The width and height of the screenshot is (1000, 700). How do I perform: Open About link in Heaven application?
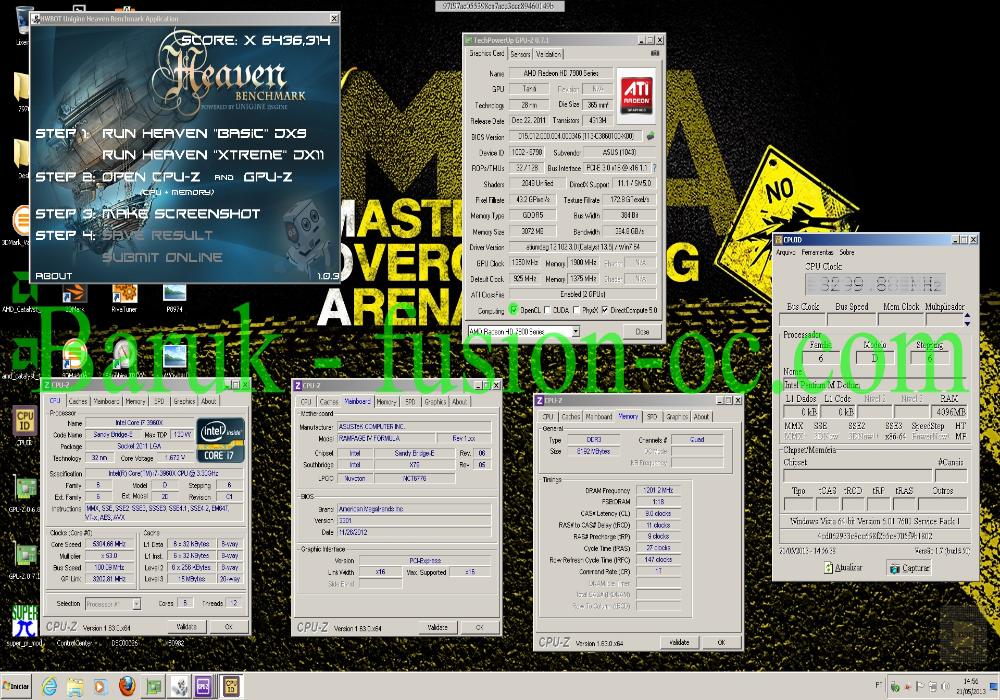[54, 276]
